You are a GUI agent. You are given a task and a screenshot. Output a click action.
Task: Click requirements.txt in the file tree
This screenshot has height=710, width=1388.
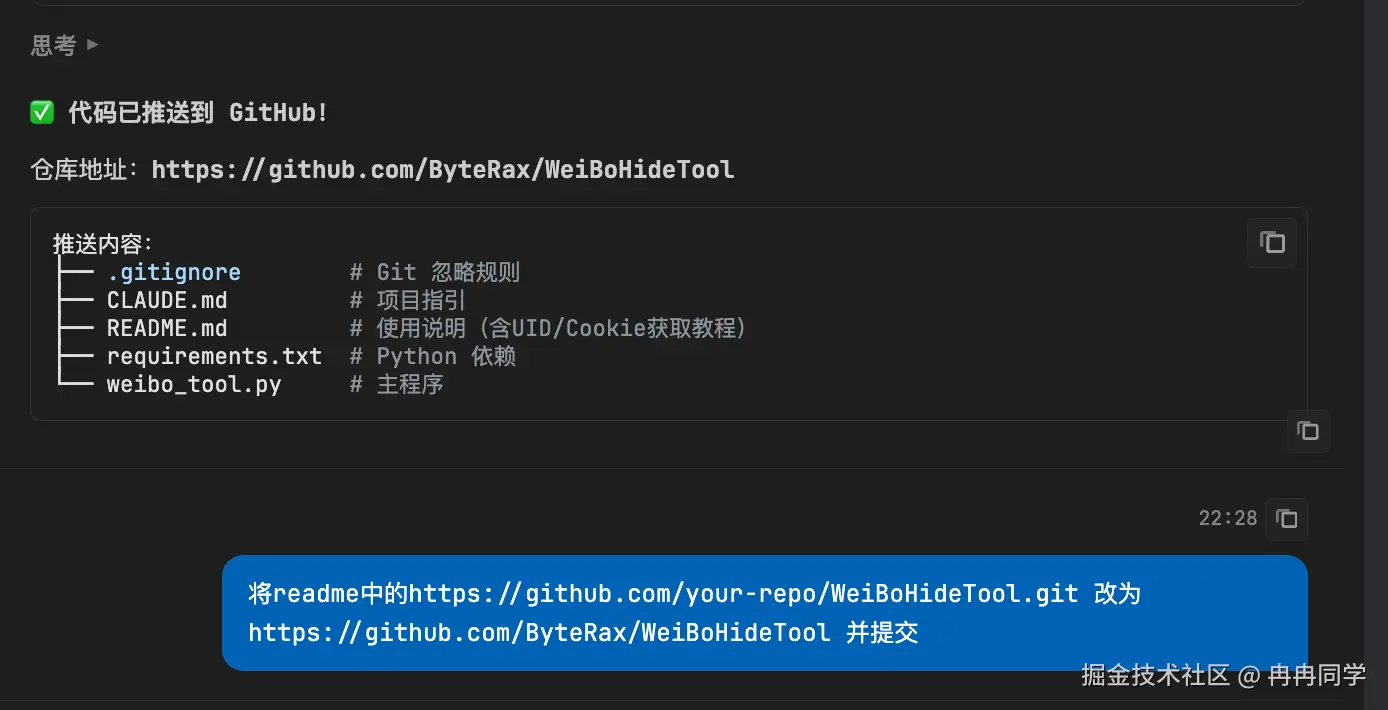point(214,357)
